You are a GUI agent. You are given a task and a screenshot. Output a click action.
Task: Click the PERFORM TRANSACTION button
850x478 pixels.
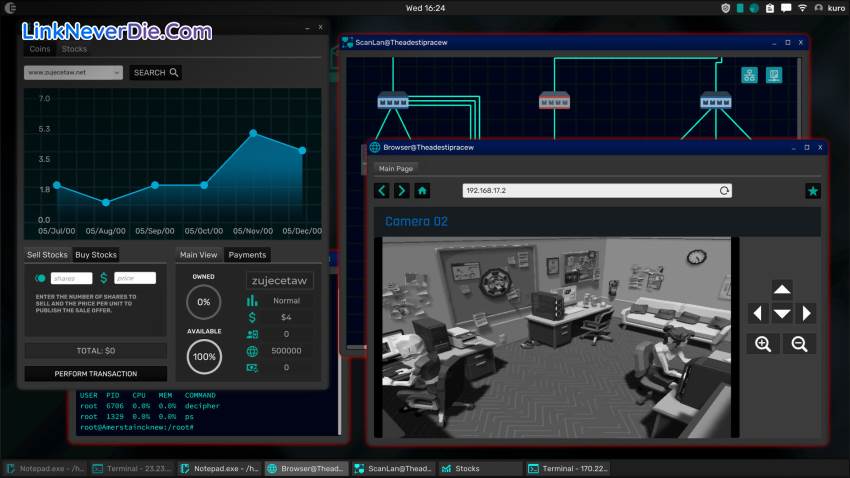click(96, 374)
